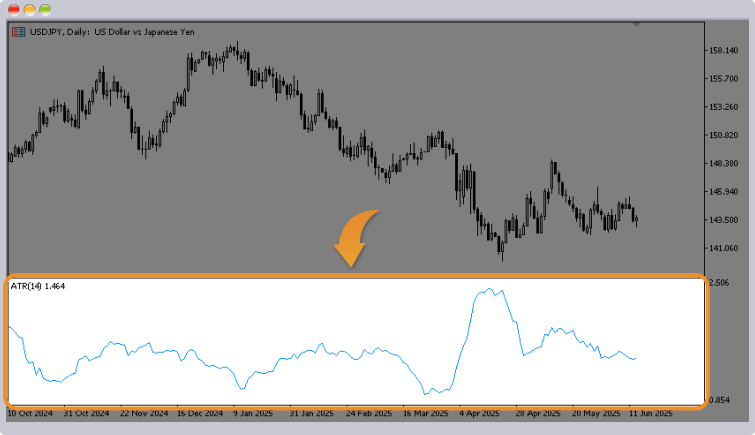
Task: Click the 158.140 price level label
Action: pyautogui.click(x=723, y=50)
